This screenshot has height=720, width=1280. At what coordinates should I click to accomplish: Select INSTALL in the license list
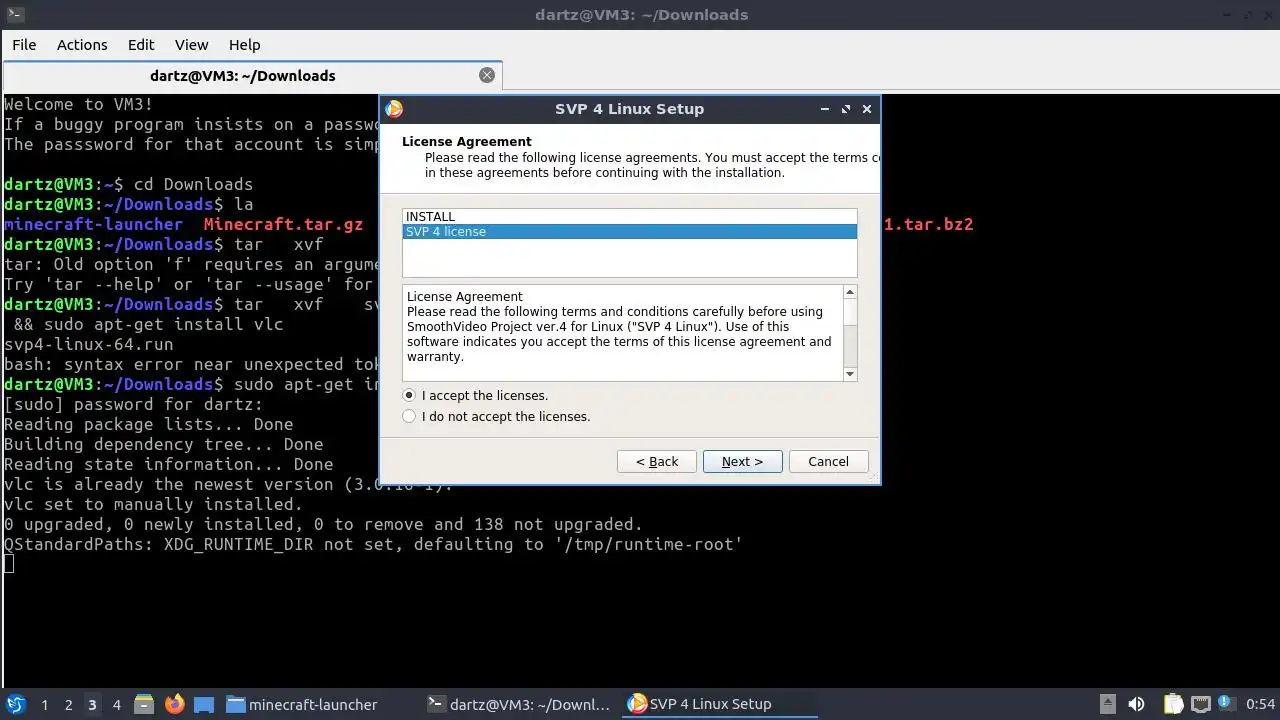pos(629,216)
